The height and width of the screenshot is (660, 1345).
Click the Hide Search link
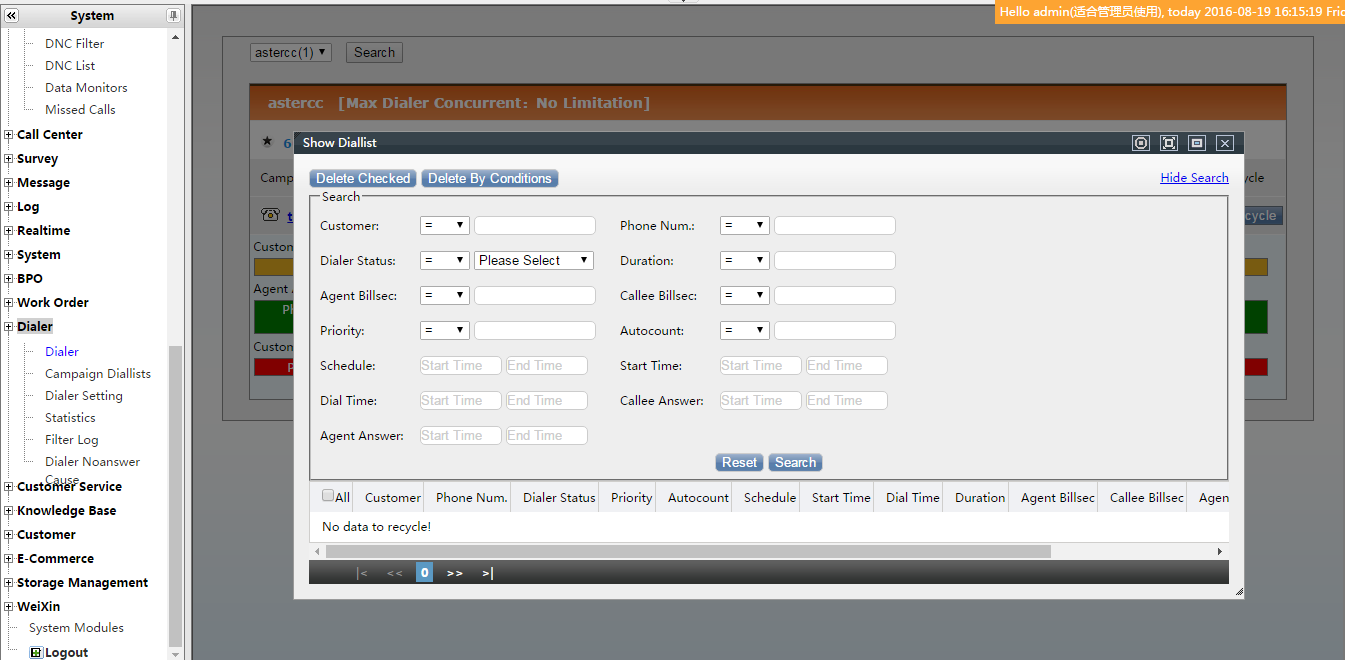[1194, 178]
